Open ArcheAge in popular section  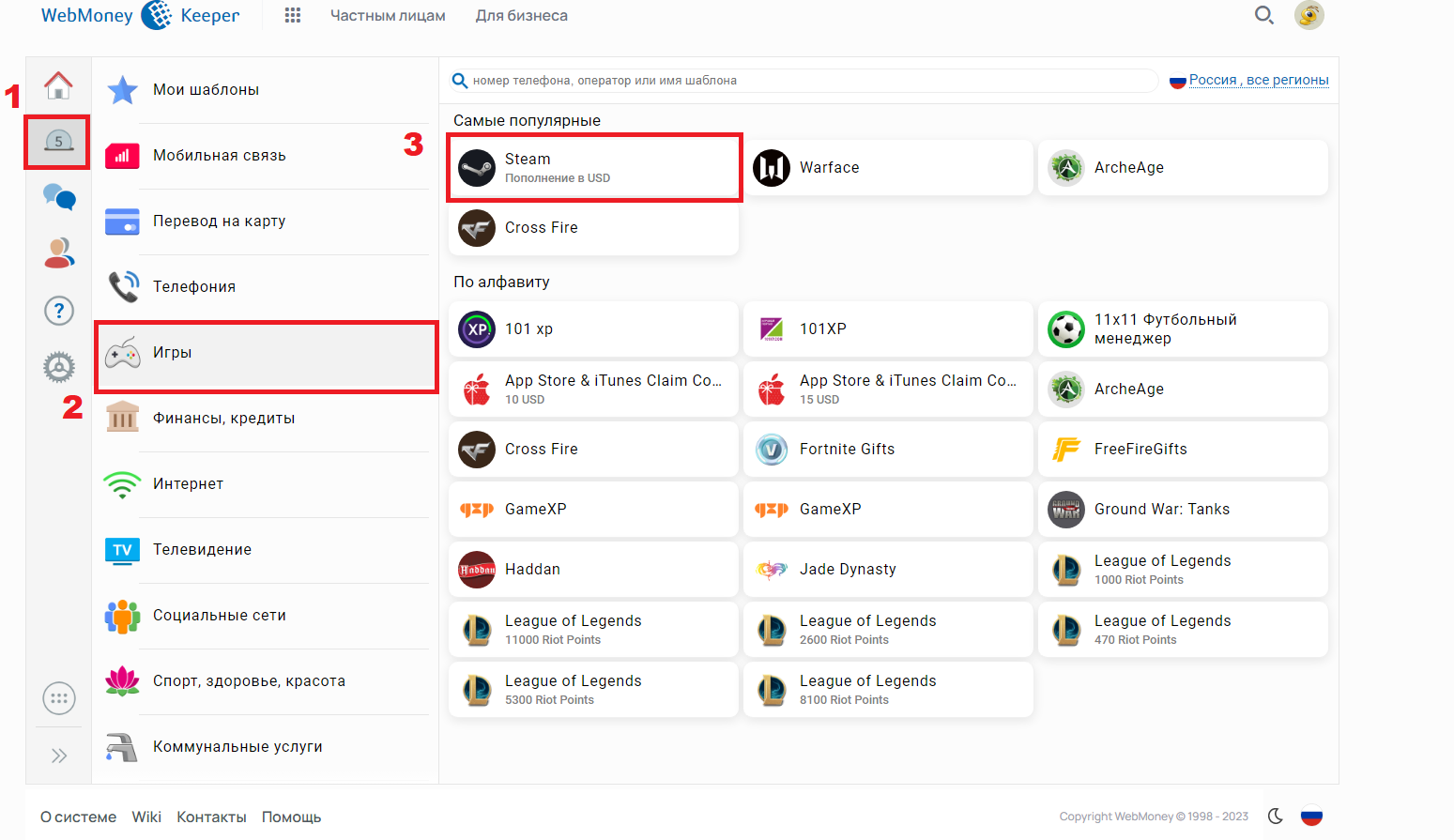[x=1183, y=168]
